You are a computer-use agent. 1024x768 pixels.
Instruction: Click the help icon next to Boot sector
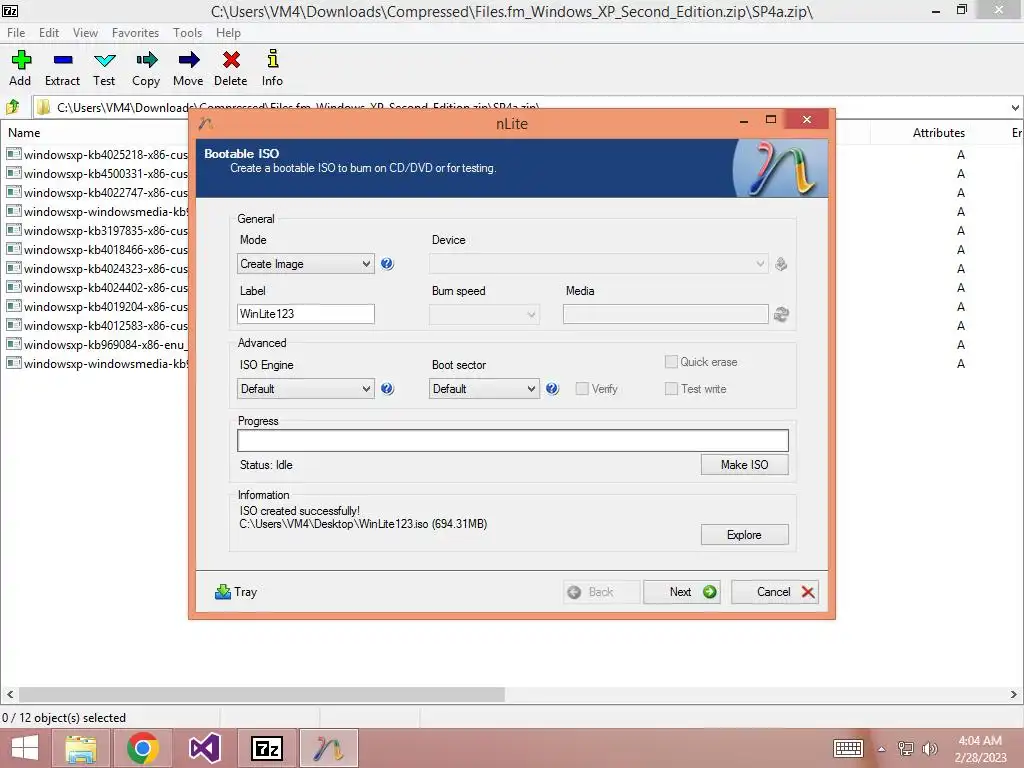552,389
